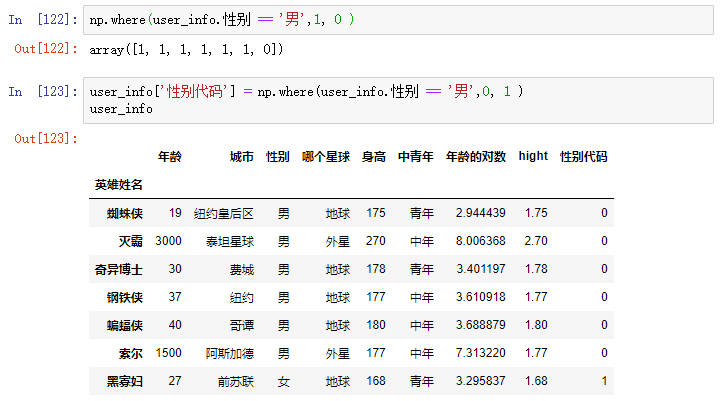Screen dimensions: 724x401
Task: Click the 英雄姓名 index header
Action: [119, 185]
